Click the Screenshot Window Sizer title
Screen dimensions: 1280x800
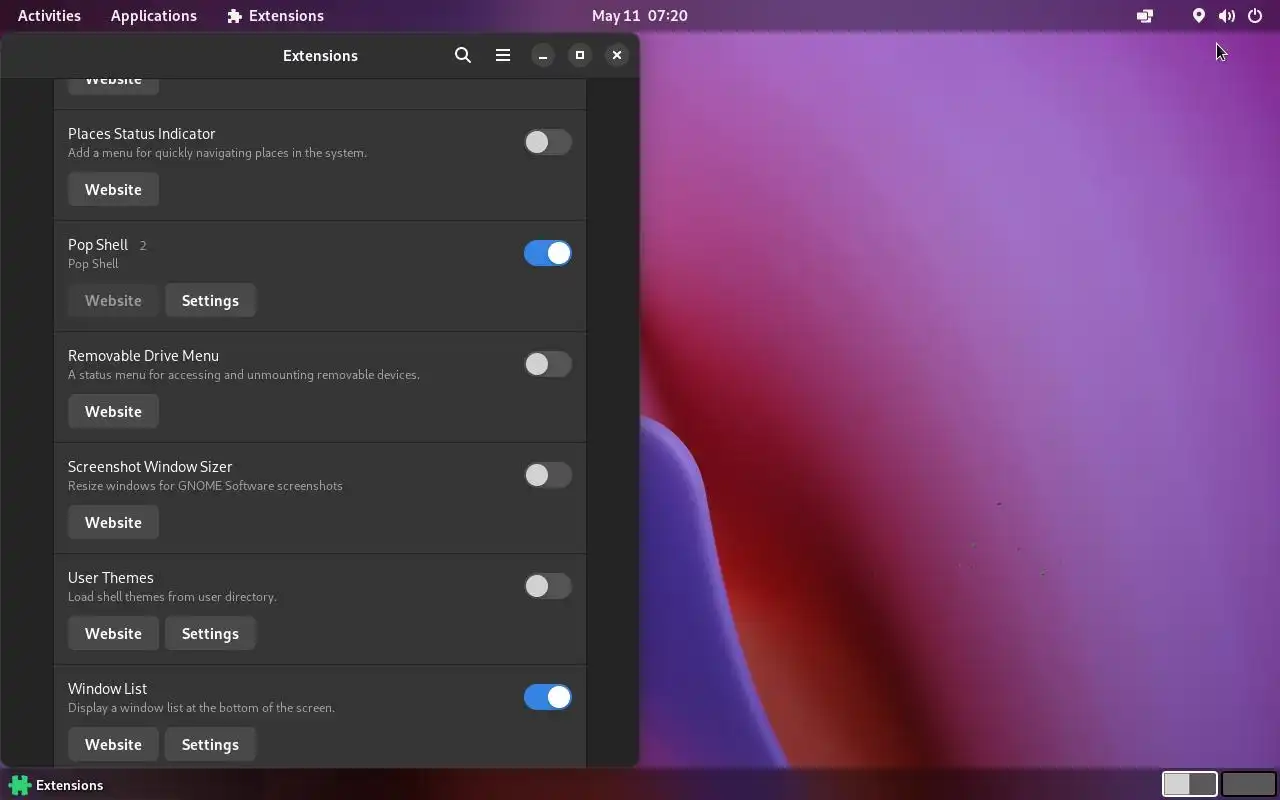[150, 467]
